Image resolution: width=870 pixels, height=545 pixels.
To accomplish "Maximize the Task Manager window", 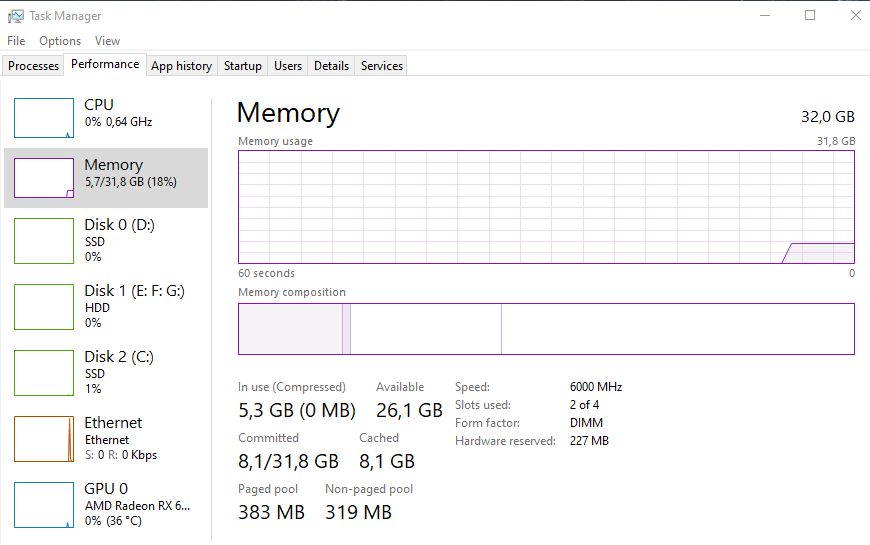I will click(x=810, y=16).
